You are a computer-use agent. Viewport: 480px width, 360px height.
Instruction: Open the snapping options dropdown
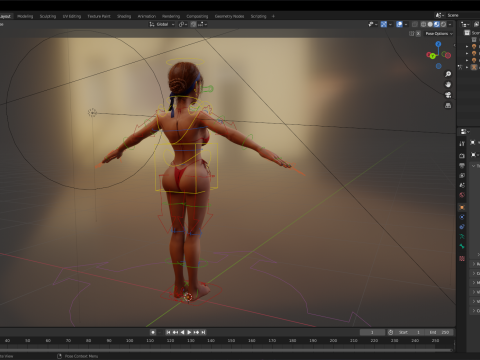tap(203, 24)
